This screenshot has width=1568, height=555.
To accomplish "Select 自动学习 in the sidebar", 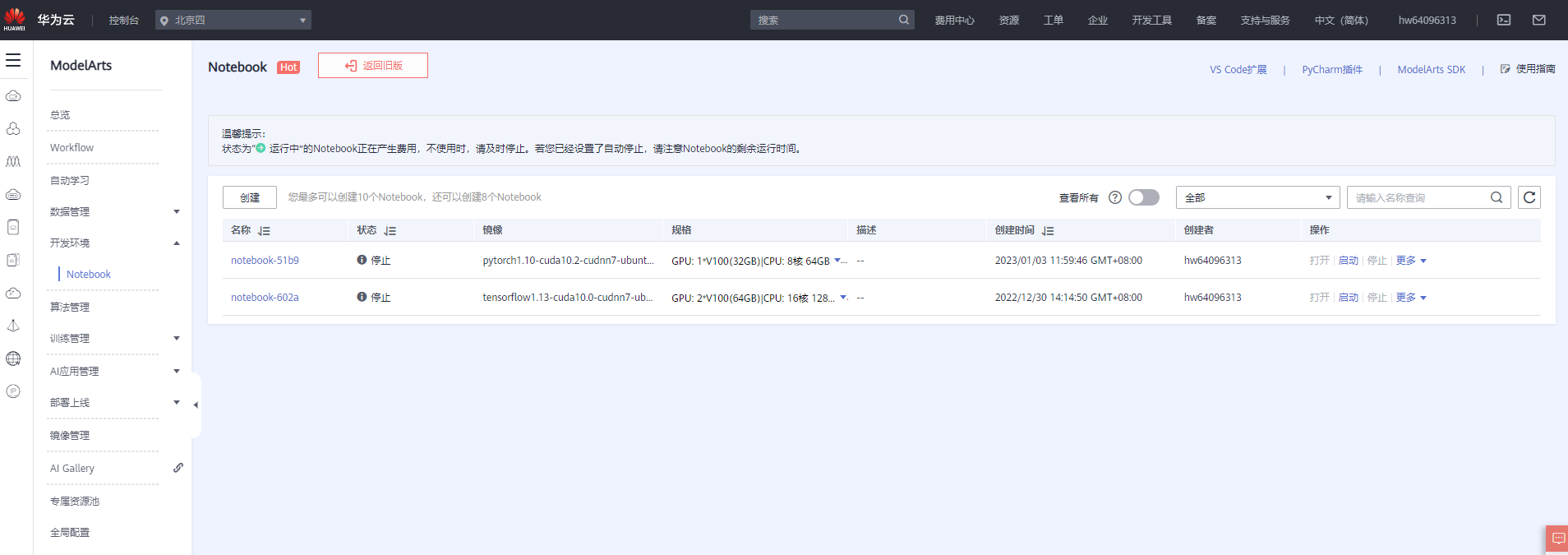I will coord(70,181).
